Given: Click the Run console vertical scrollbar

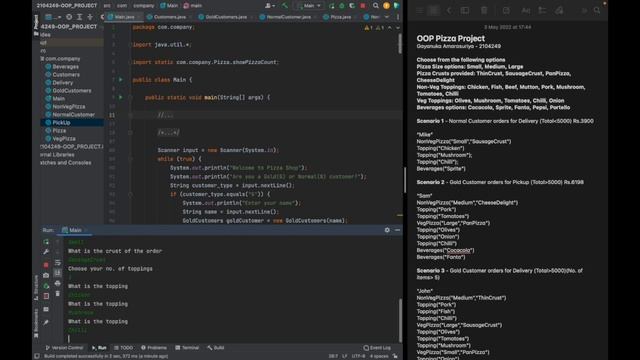Looking at the screenshot, I should click(400, 321).
